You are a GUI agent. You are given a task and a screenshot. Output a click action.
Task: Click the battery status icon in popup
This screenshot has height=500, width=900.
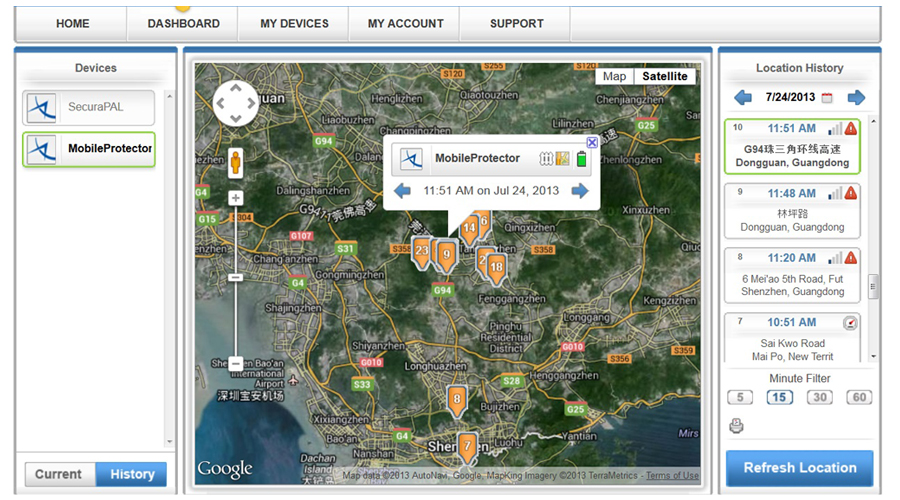tap(581, 159)
